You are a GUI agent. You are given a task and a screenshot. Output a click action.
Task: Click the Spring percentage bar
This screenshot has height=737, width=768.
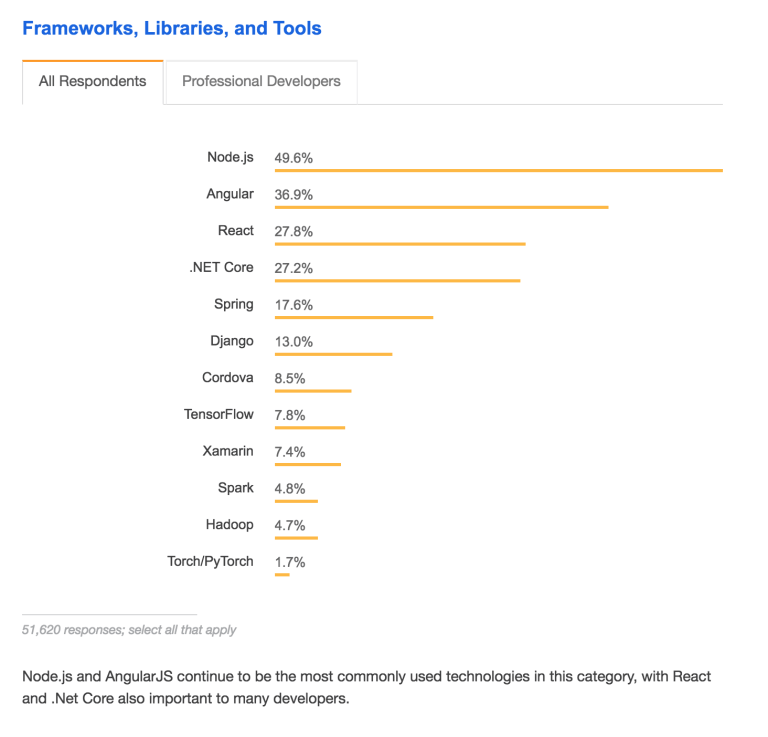coord(354,318)
